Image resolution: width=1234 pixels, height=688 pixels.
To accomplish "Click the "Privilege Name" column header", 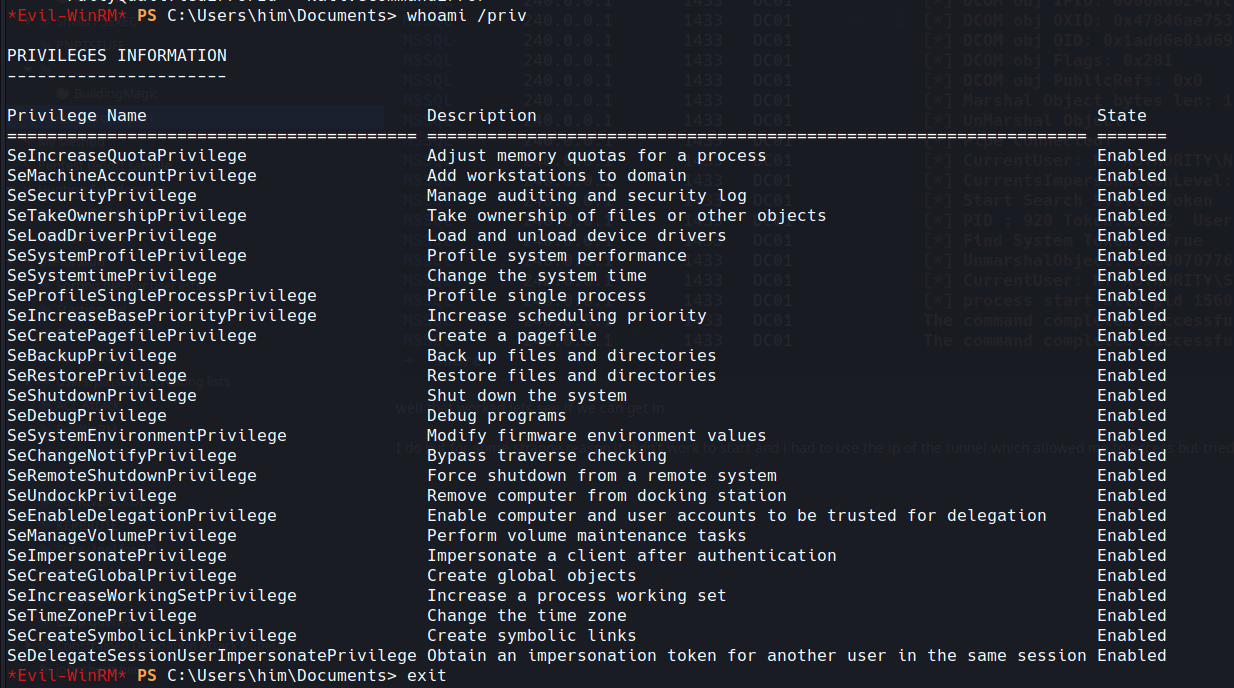I will pyautogui.click(x=77, y=115).
